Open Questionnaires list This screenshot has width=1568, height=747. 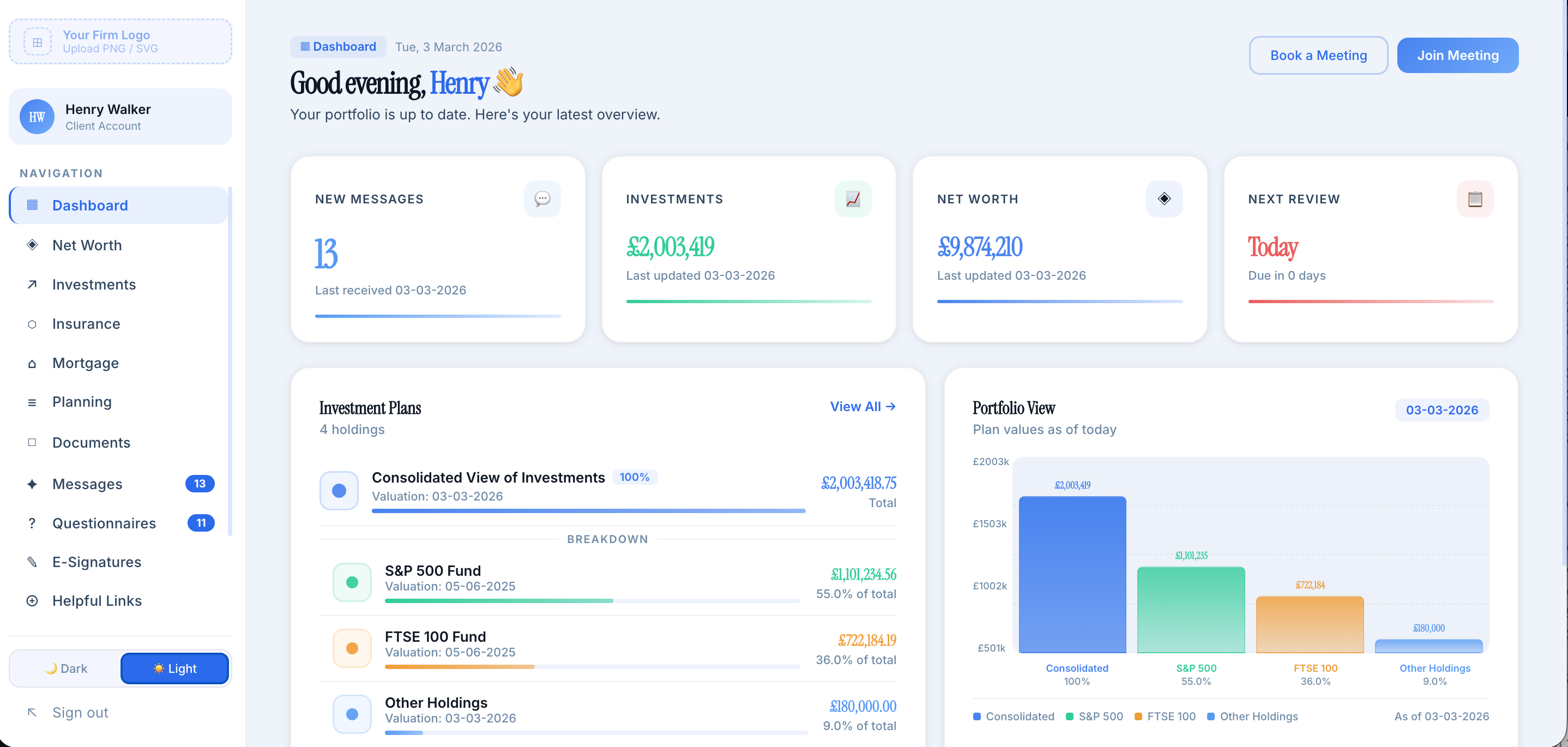pyautogui.click(x=119, y=523)
